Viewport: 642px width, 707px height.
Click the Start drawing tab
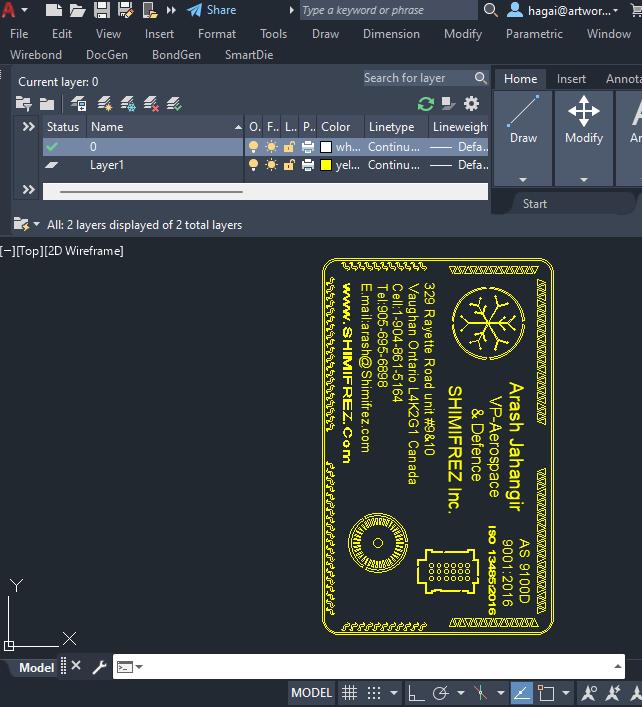pyautogui.click(x=535, y=204)
